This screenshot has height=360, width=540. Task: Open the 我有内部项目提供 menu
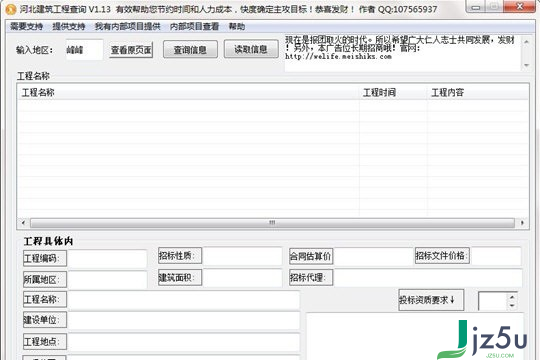(x=127, y=27)
